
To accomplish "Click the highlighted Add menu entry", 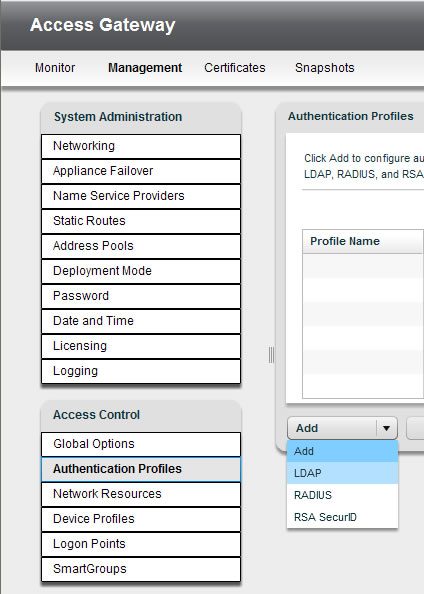I will (343, 451).
